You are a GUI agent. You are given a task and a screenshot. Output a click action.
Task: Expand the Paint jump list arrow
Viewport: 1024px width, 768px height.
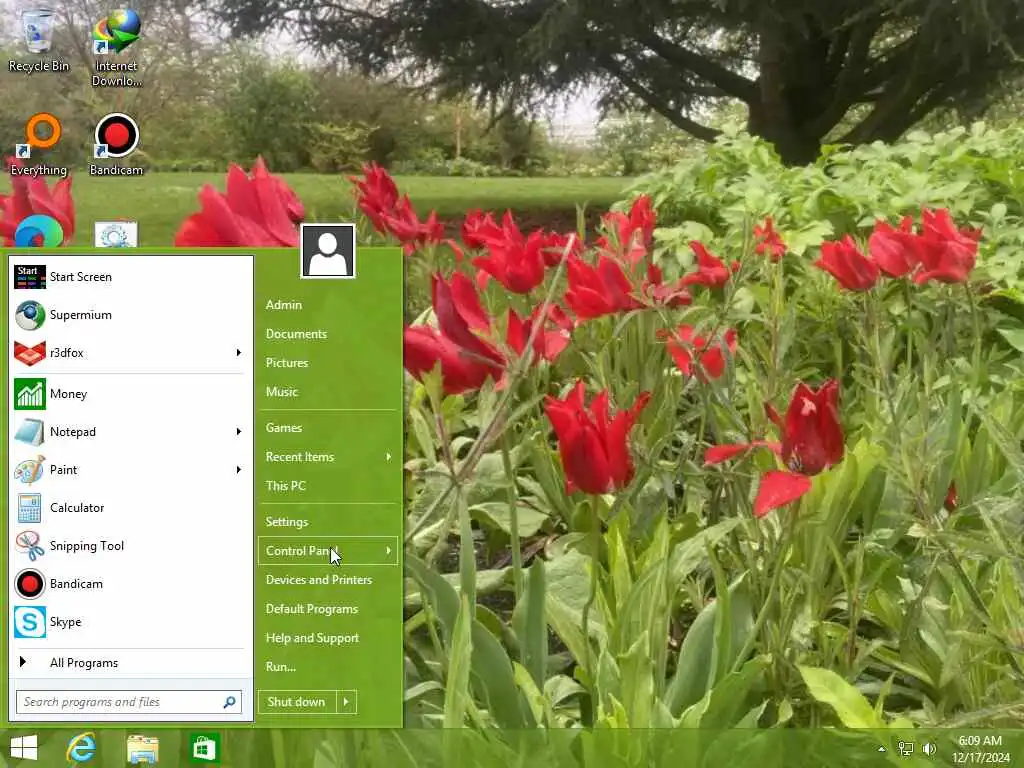click(238, 470)
